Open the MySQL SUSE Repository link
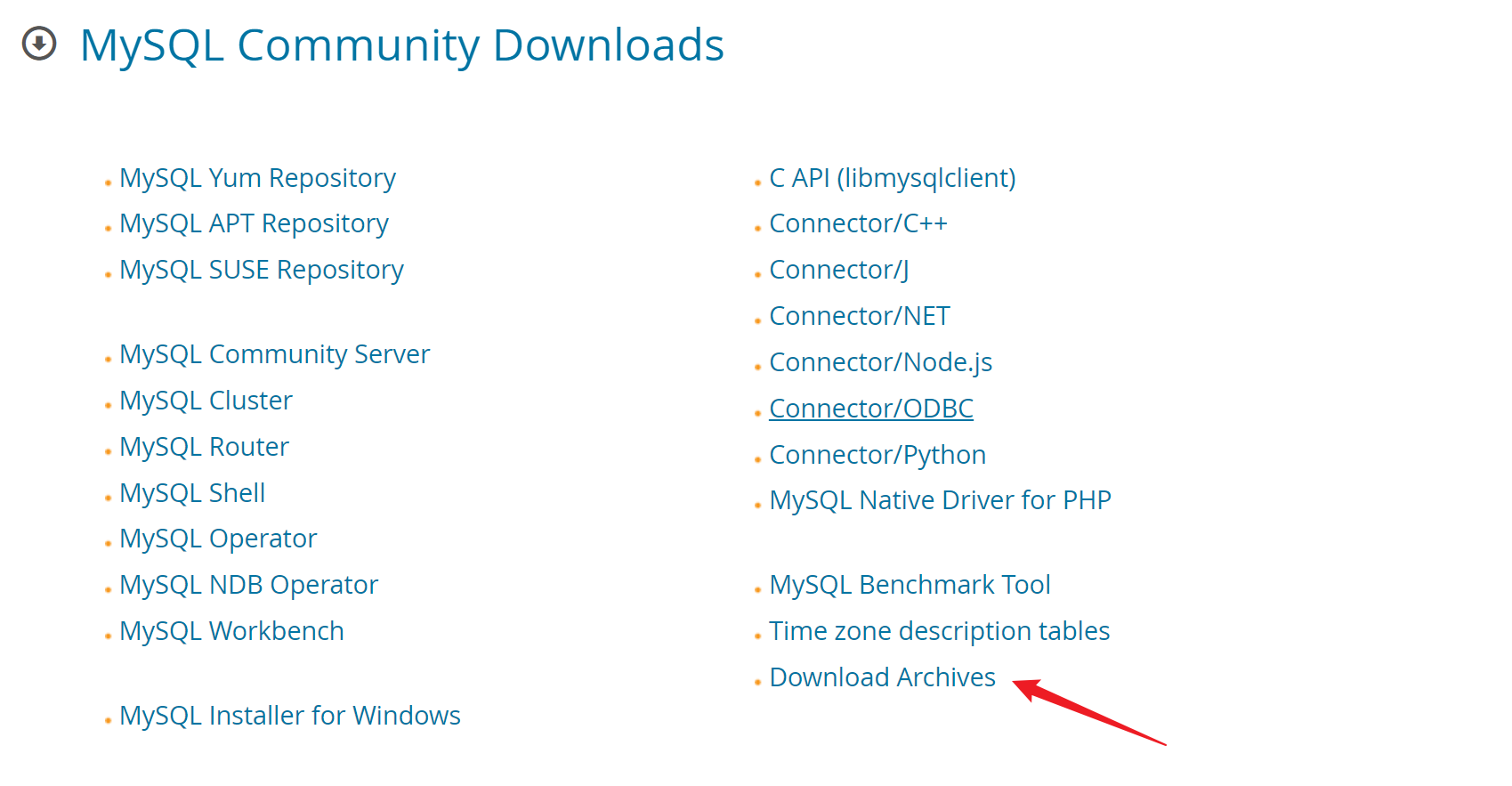This screenshot has height=786, width=1512. point(261,270)
